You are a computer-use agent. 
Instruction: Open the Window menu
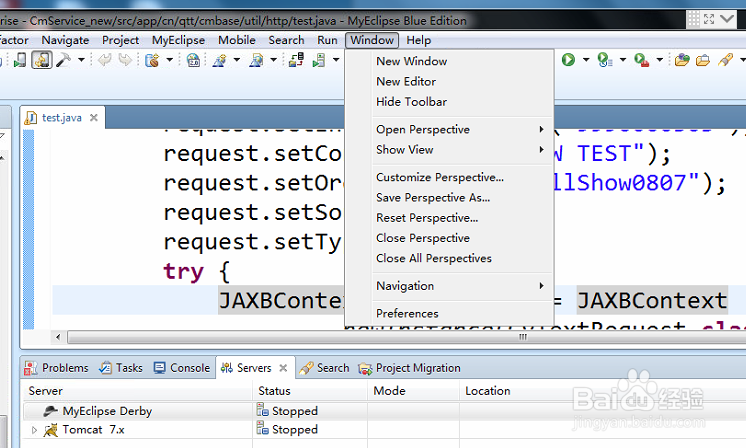[x=372, y=40]
